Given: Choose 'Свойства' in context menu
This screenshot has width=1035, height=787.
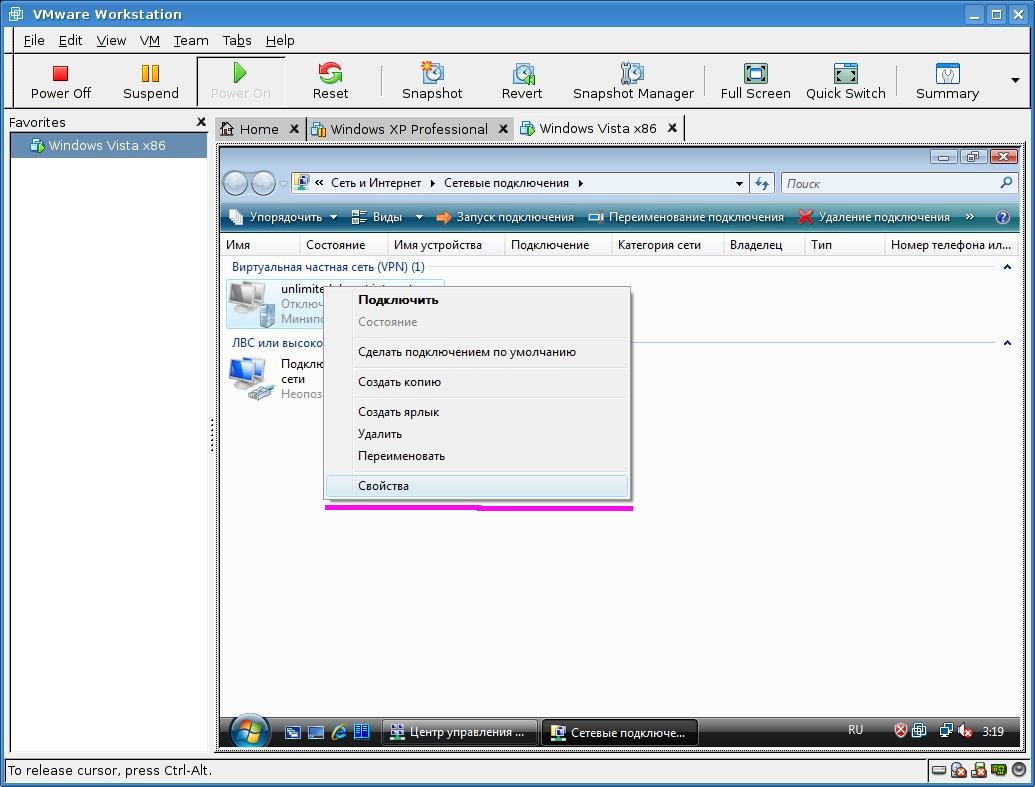Looking at the screenshot, I should (477, 486).
